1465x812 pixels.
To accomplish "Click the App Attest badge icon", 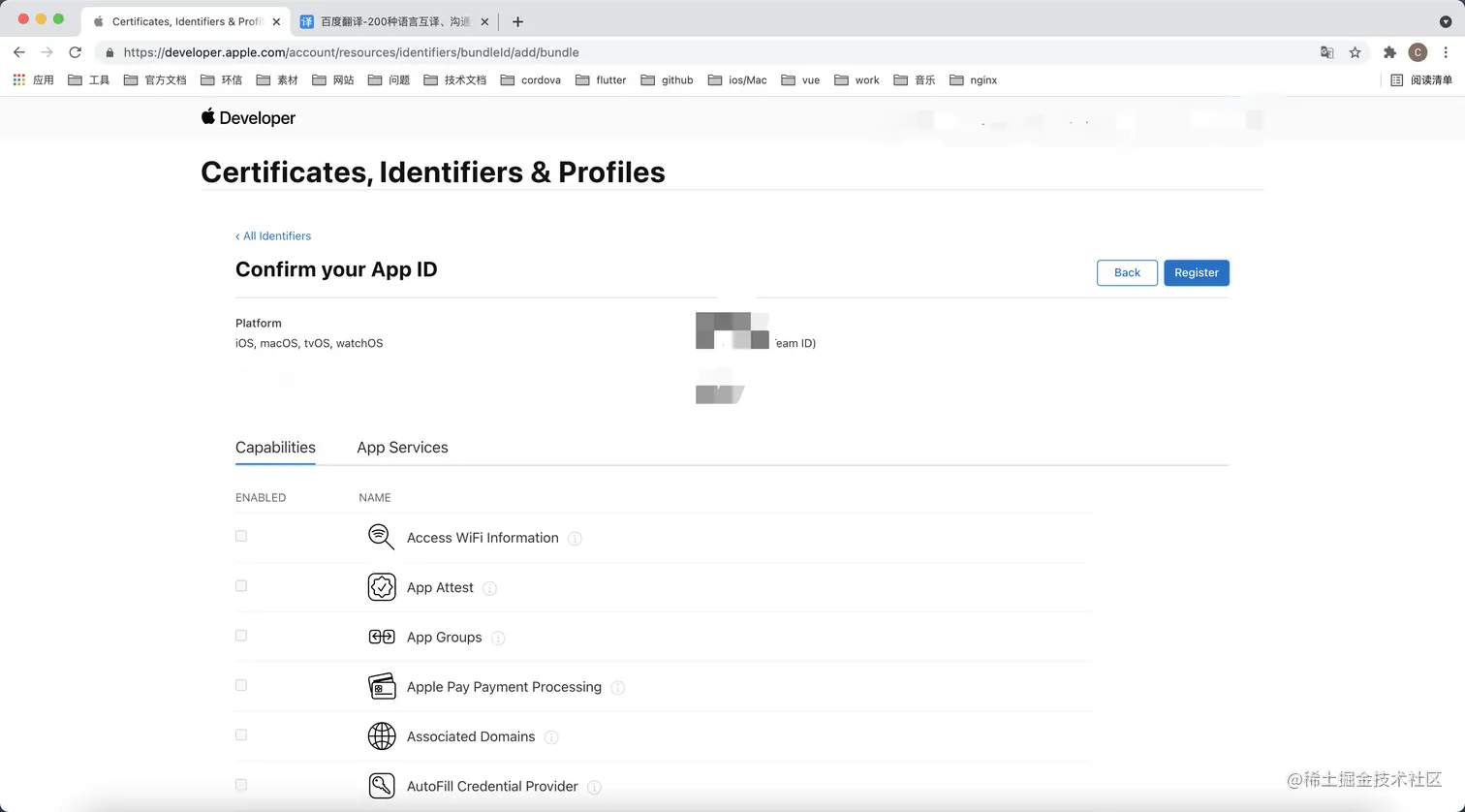I will tap(382, 587).
